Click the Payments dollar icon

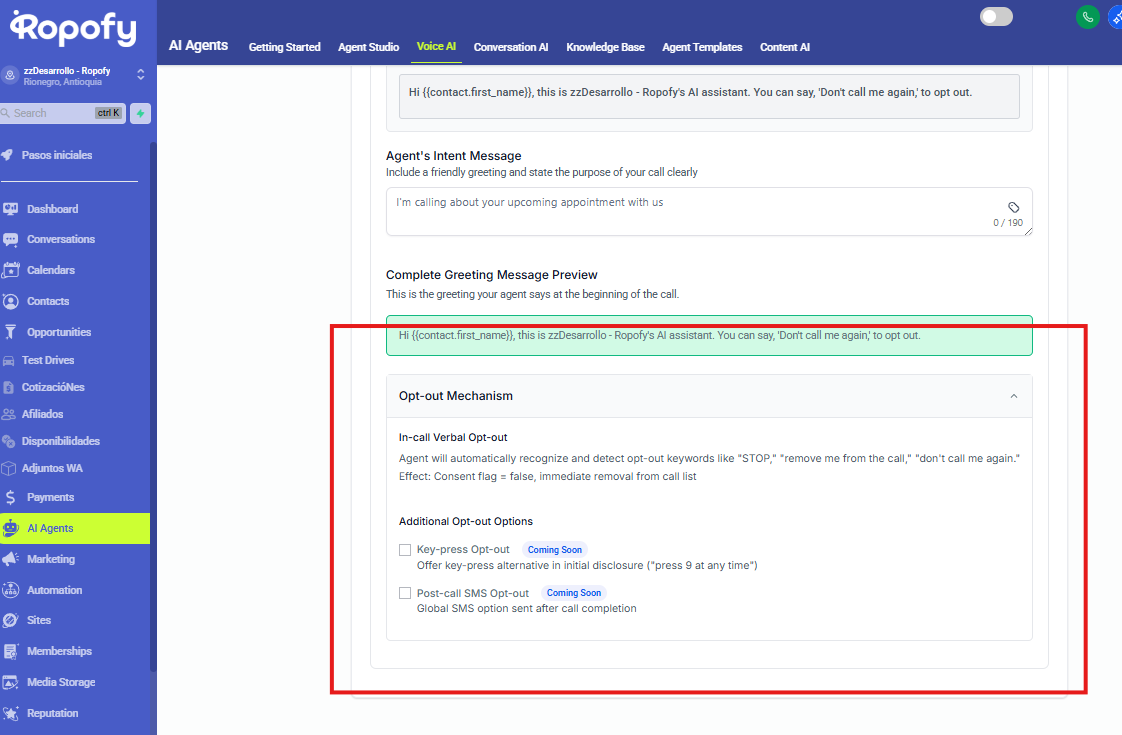(10, 497)
